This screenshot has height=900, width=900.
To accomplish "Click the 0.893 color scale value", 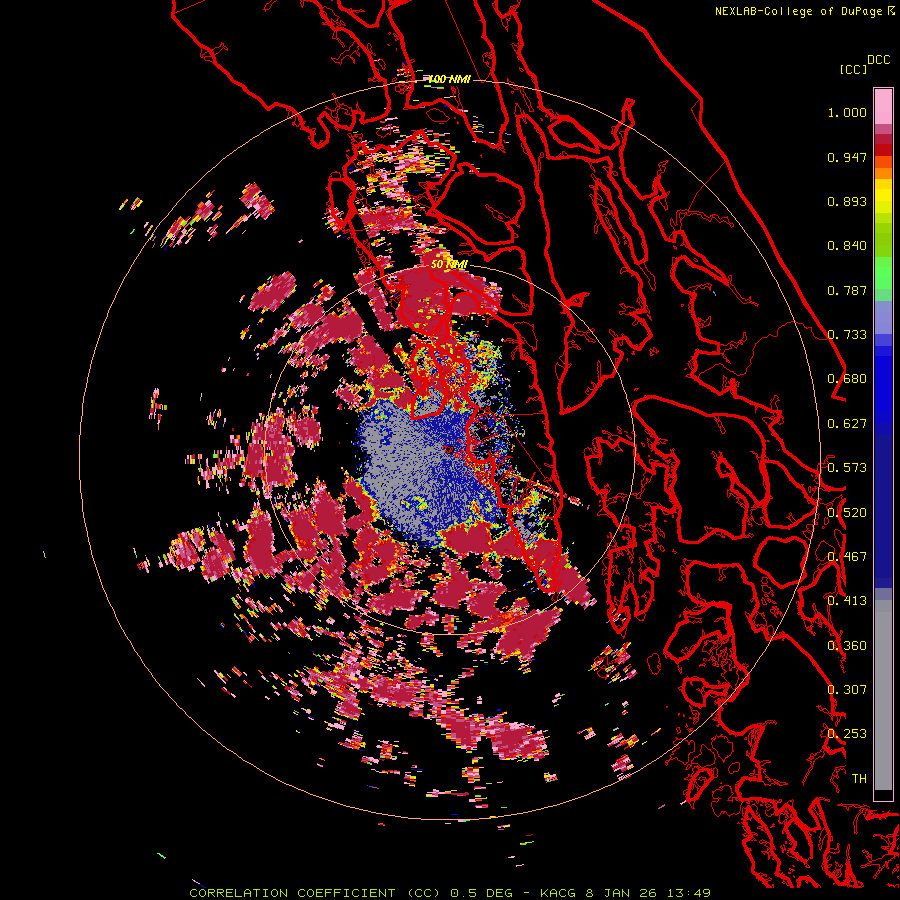I will click(x=847, y=201).
